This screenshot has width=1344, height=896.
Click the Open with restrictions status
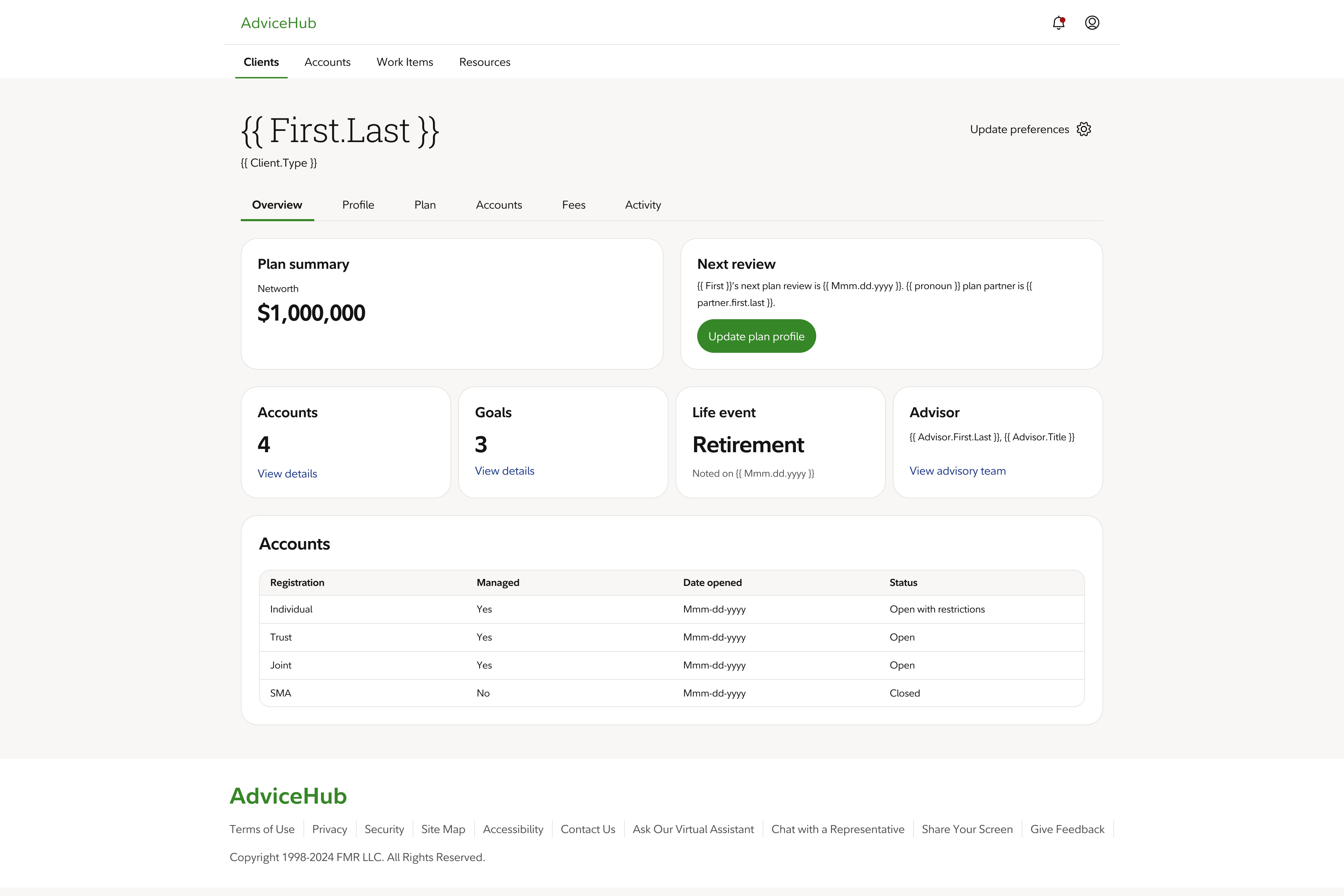click(937, 609)
